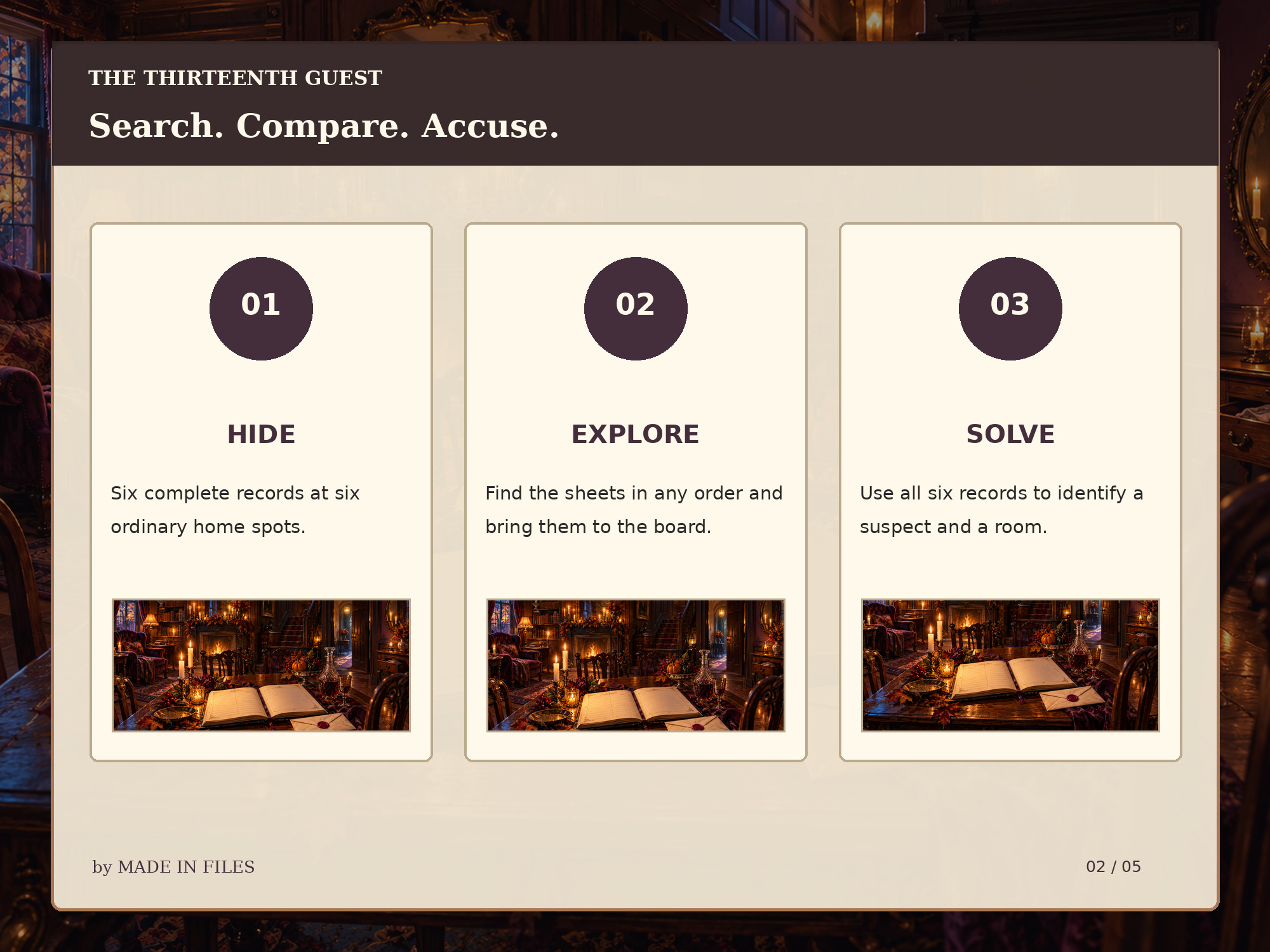
Task: Click the text 'ordinary home spots.'
Action: (208, 527)
